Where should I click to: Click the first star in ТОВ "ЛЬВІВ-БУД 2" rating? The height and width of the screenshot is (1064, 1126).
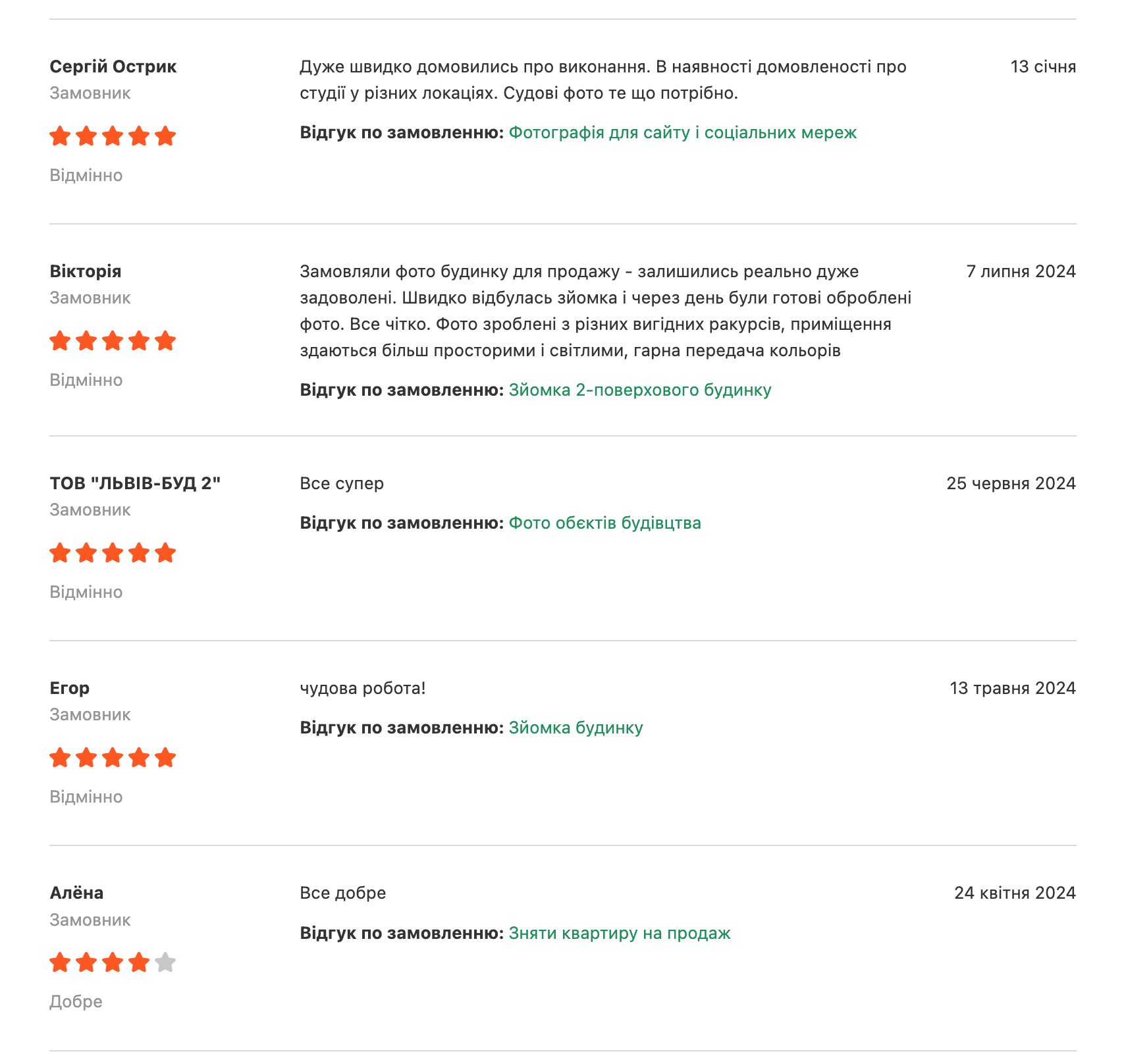click(60, 553)
